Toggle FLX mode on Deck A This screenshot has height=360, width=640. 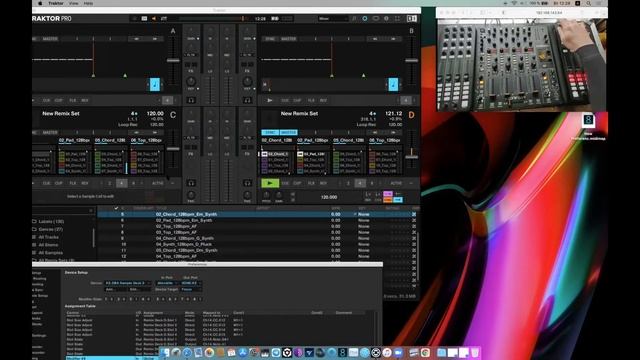pyautogui.click(x=73, y=100)
